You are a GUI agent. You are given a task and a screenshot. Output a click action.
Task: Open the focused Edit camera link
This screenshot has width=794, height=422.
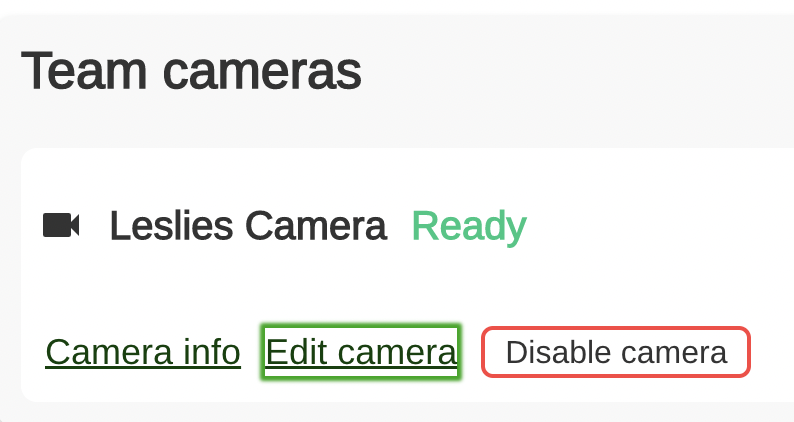(361, 352)
